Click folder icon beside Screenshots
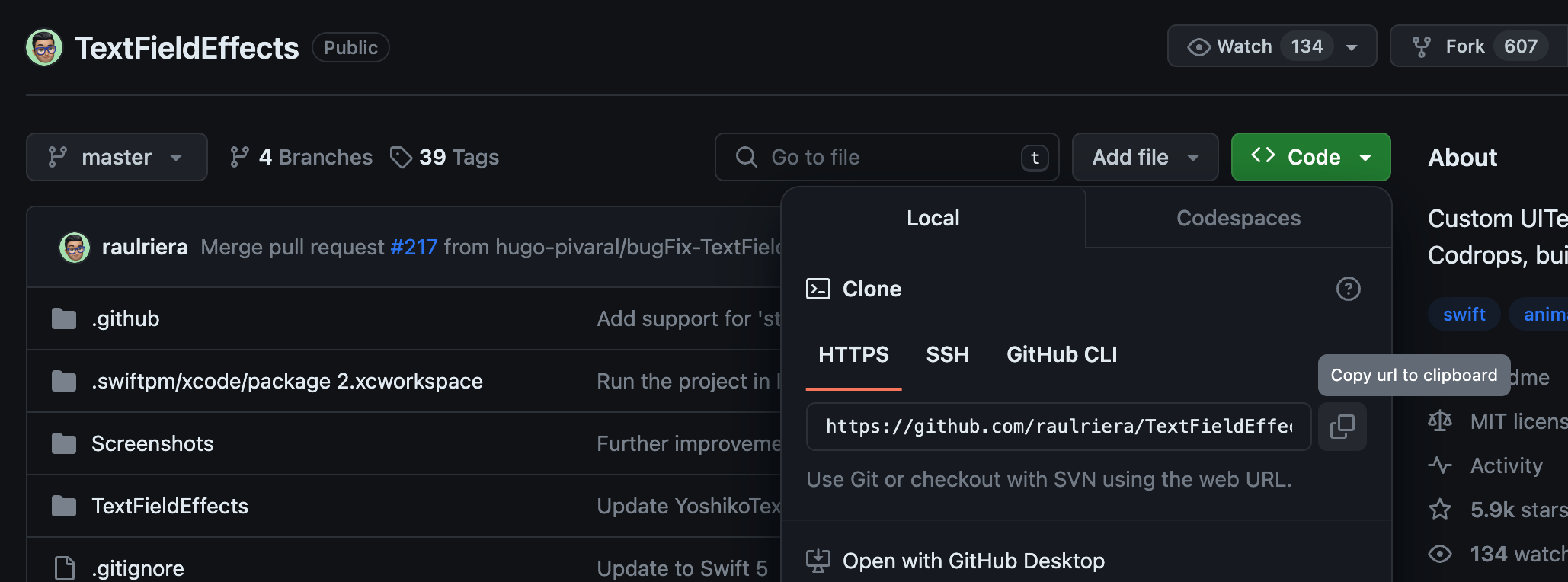Viewport: 1568px width, 582px height. coord(64,443)
